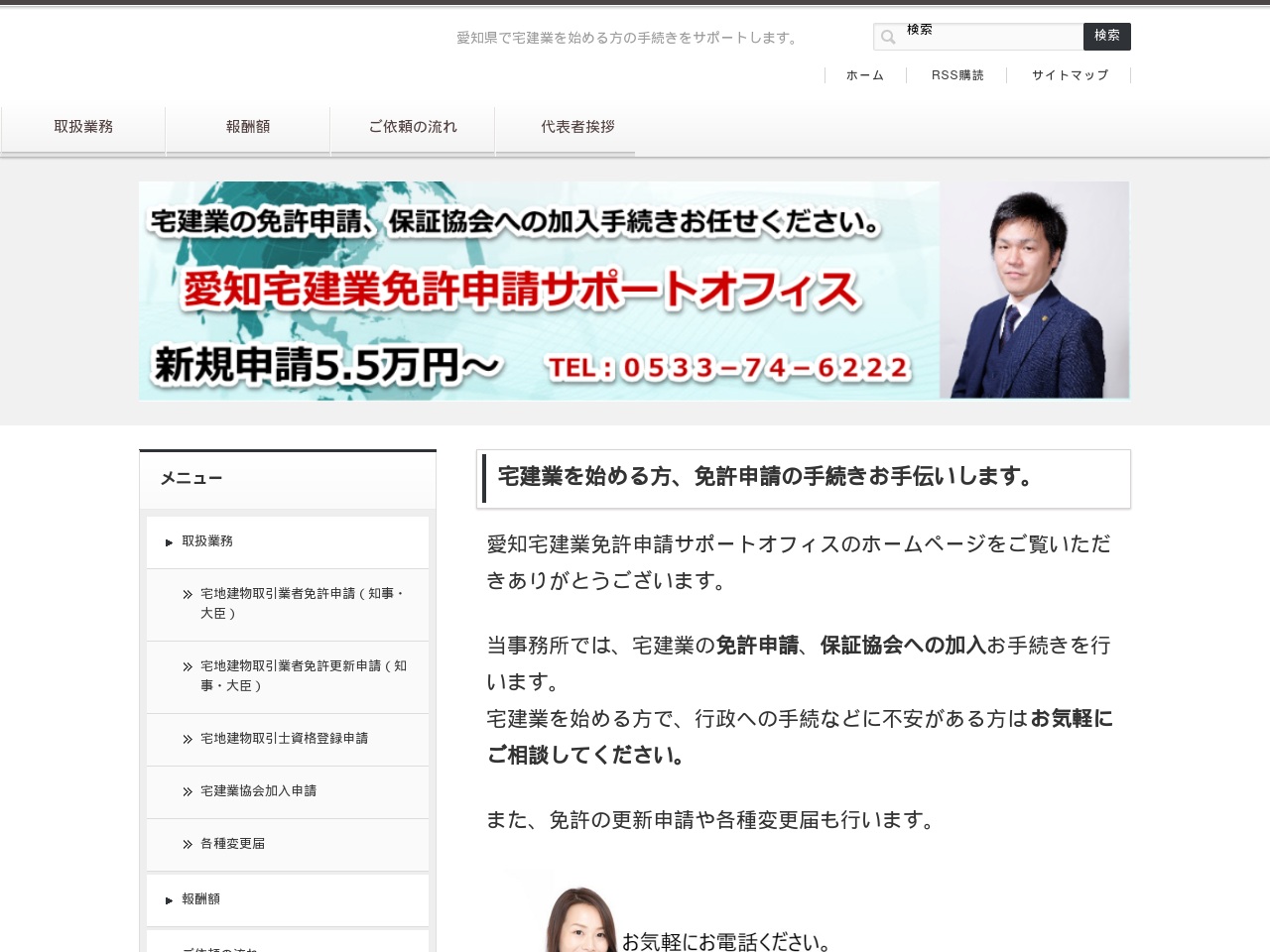The image size is (1270, 952).
Task: Click the bold text 保証協会への加入
Action: [903, 646]
